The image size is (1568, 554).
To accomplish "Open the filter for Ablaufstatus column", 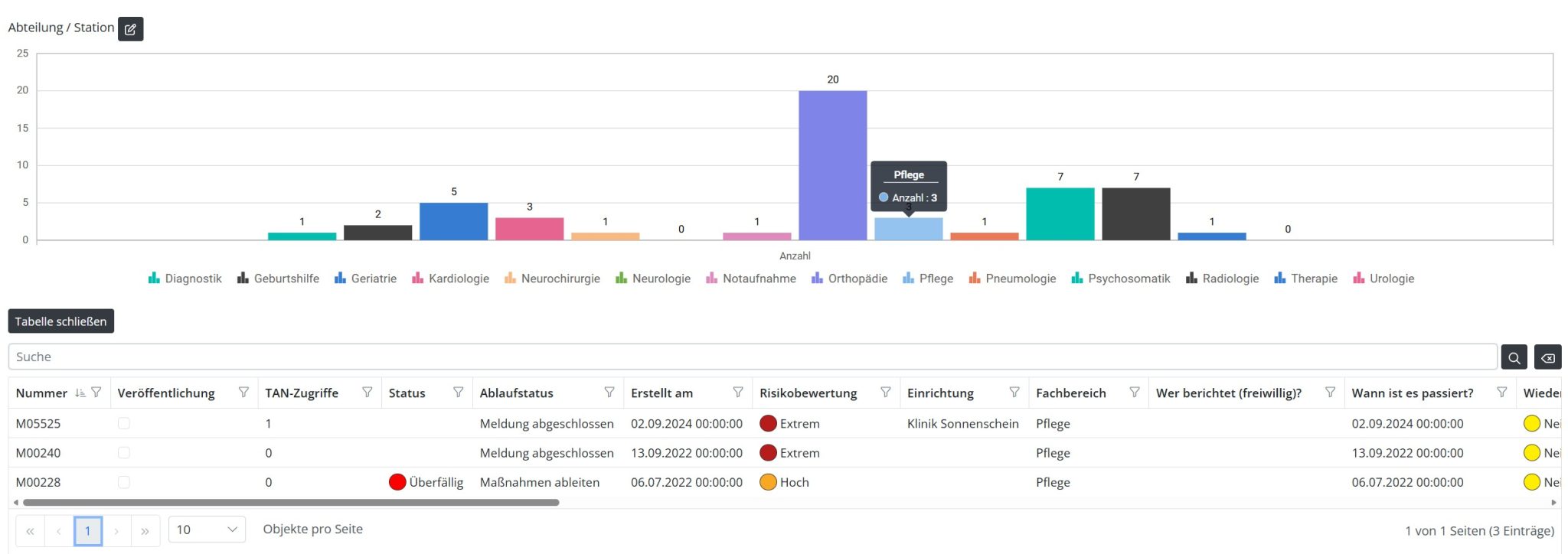I will point(609,393).
